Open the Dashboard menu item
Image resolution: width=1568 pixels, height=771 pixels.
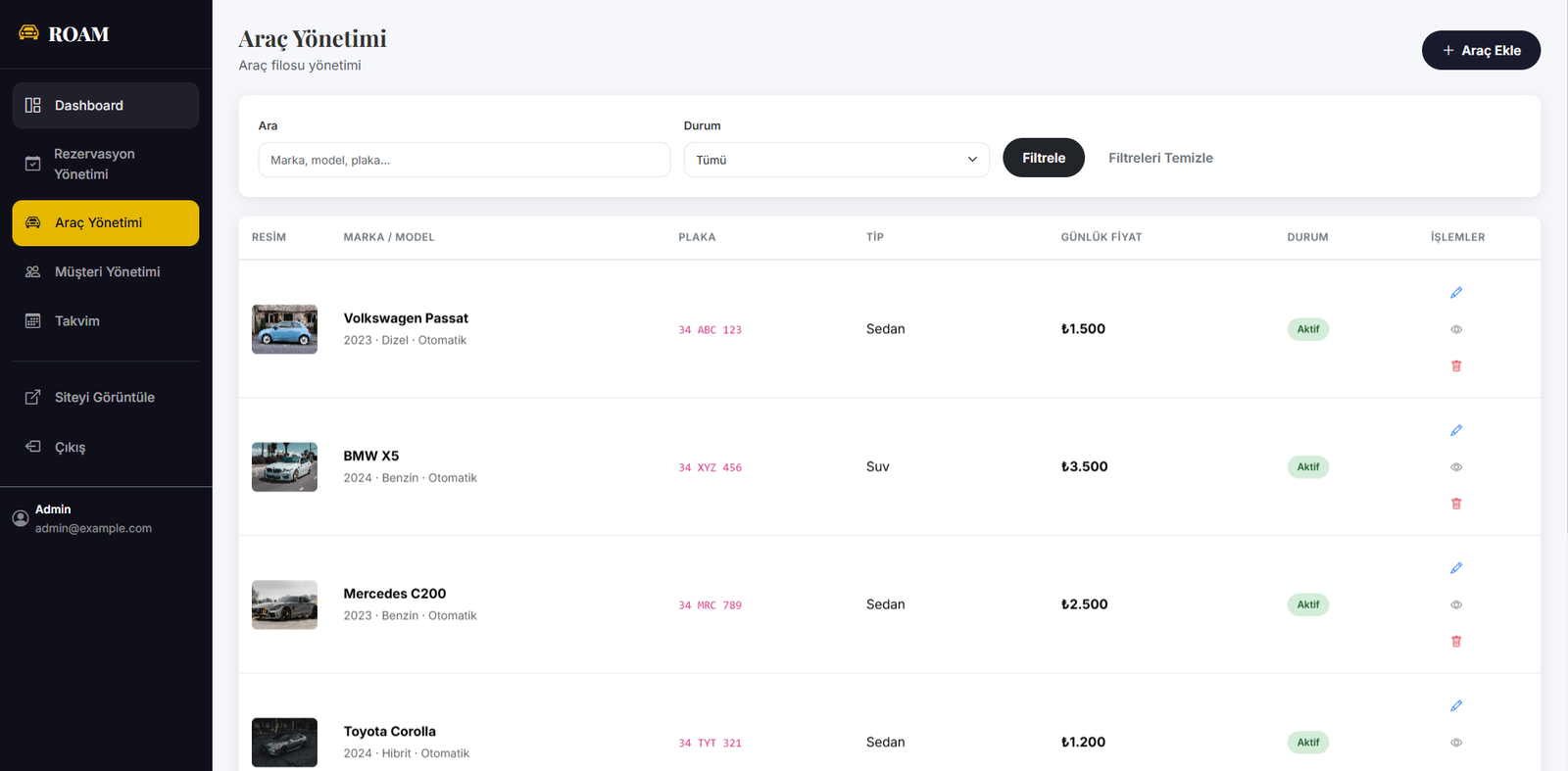pos(105,106)
